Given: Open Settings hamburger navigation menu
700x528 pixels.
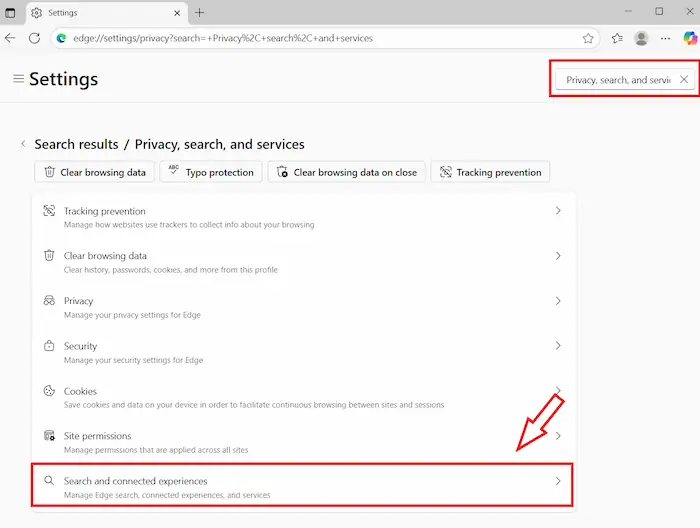Looking at the screenshot, I should pyautogui.click(x=18, y=79).
